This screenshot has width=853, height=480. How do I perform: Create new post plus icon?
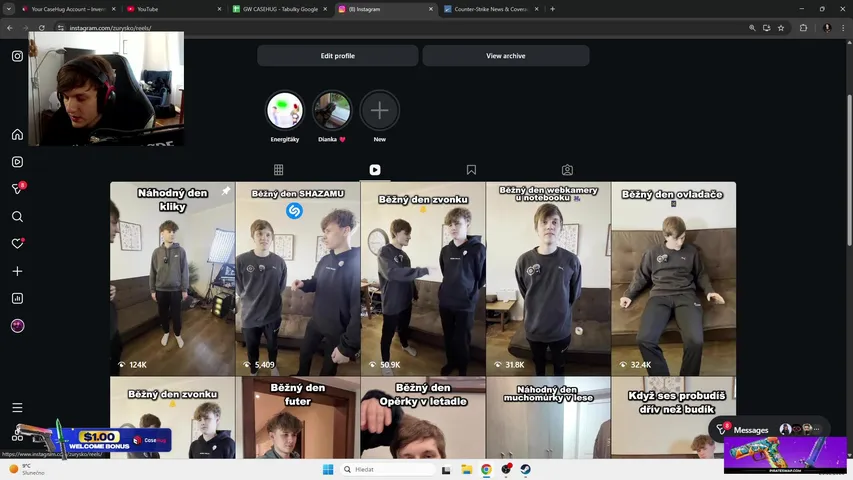17,271
